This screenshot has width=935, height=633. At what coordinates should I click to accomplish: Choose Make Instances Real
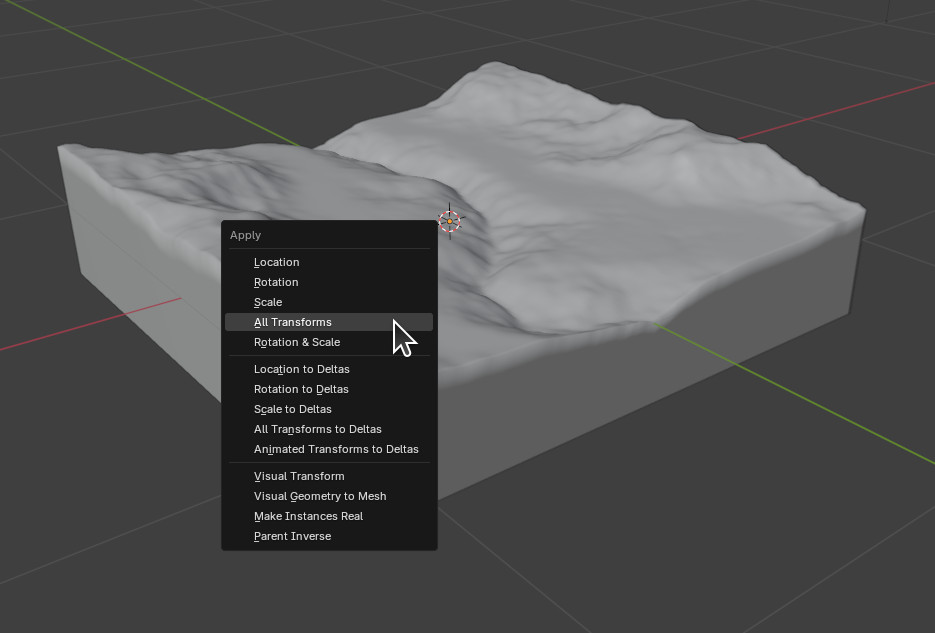pos(308,516)
